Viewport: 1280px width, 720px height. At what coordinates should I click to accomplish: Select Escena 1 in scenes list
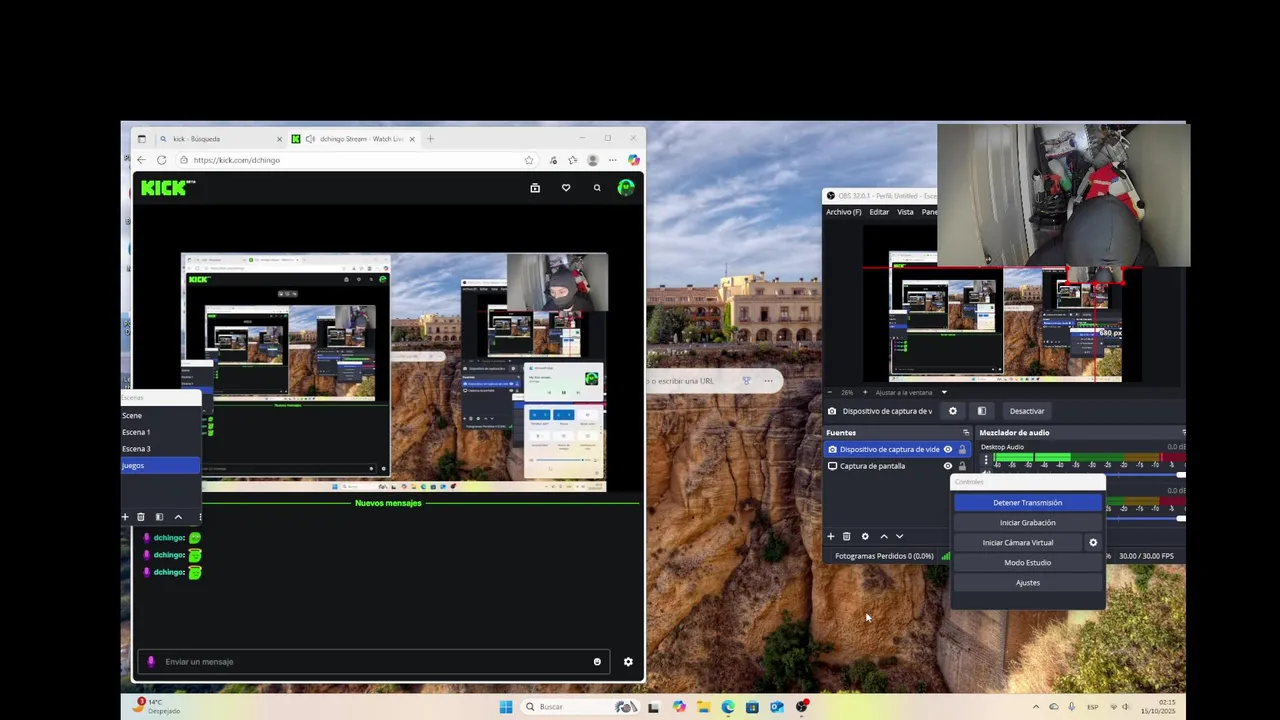(x=160, y=432)
